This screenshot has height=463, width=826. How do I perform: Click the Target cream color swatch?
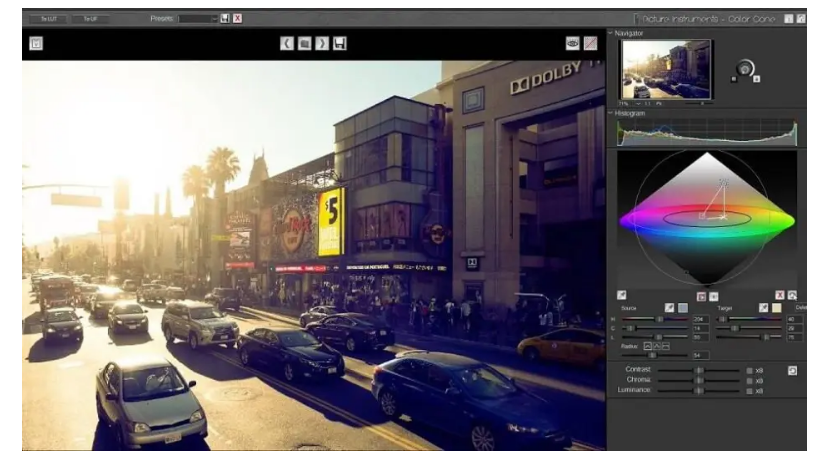pos(776,308)
